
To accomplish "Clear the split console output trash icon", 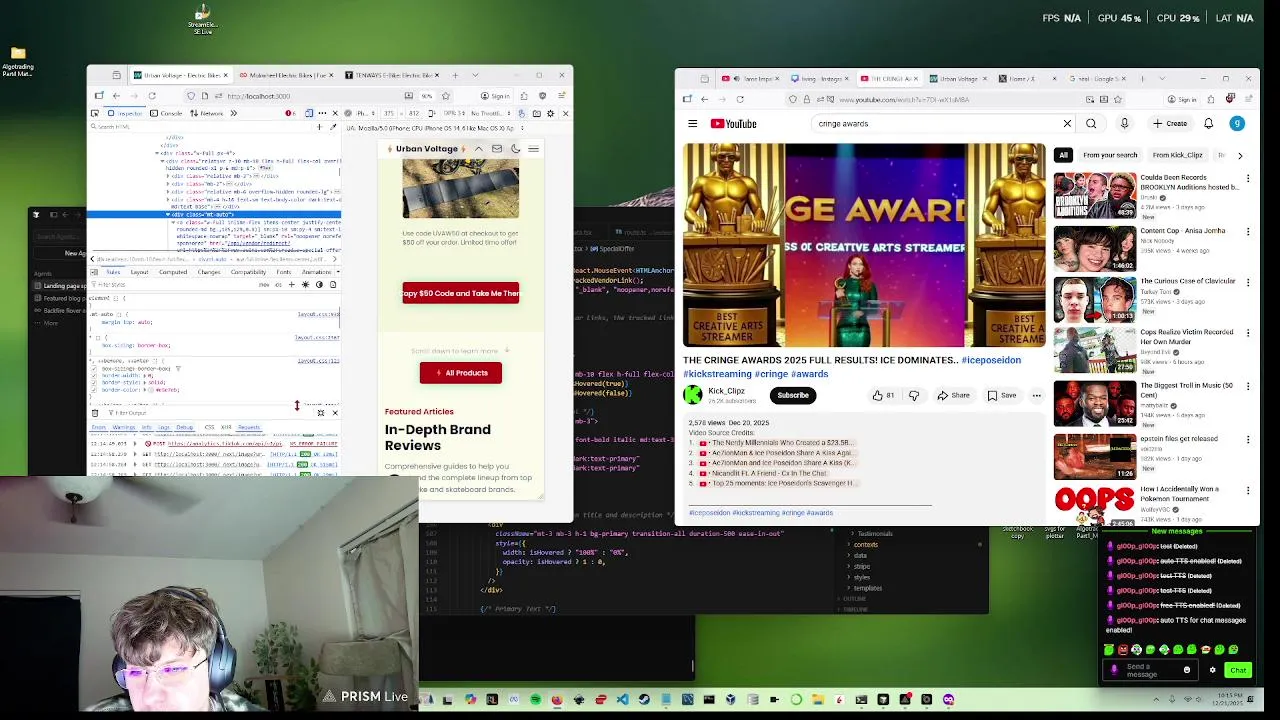I will point(95,413).
